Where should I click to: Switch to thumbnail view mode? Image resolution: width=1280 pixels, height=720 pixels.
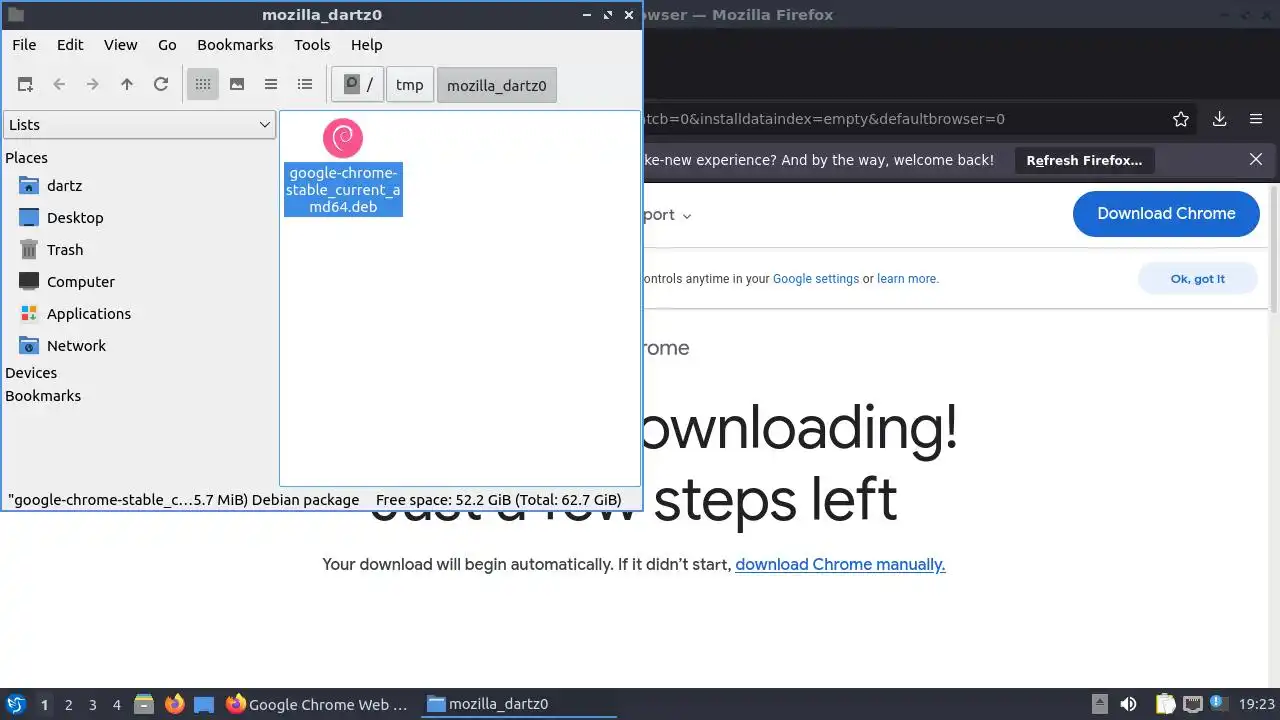pyautogui.click(x=237, y=85)
